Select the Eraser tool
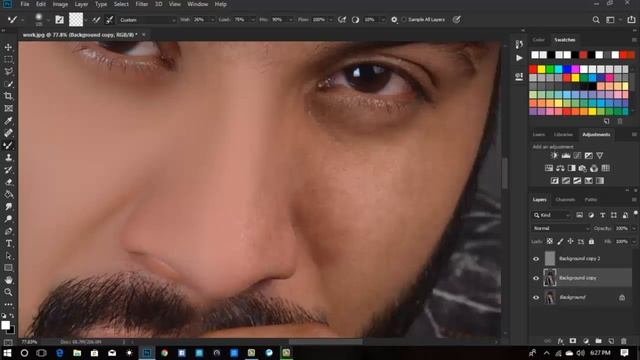This screenshot has width=640, height=360. (8, 182)
